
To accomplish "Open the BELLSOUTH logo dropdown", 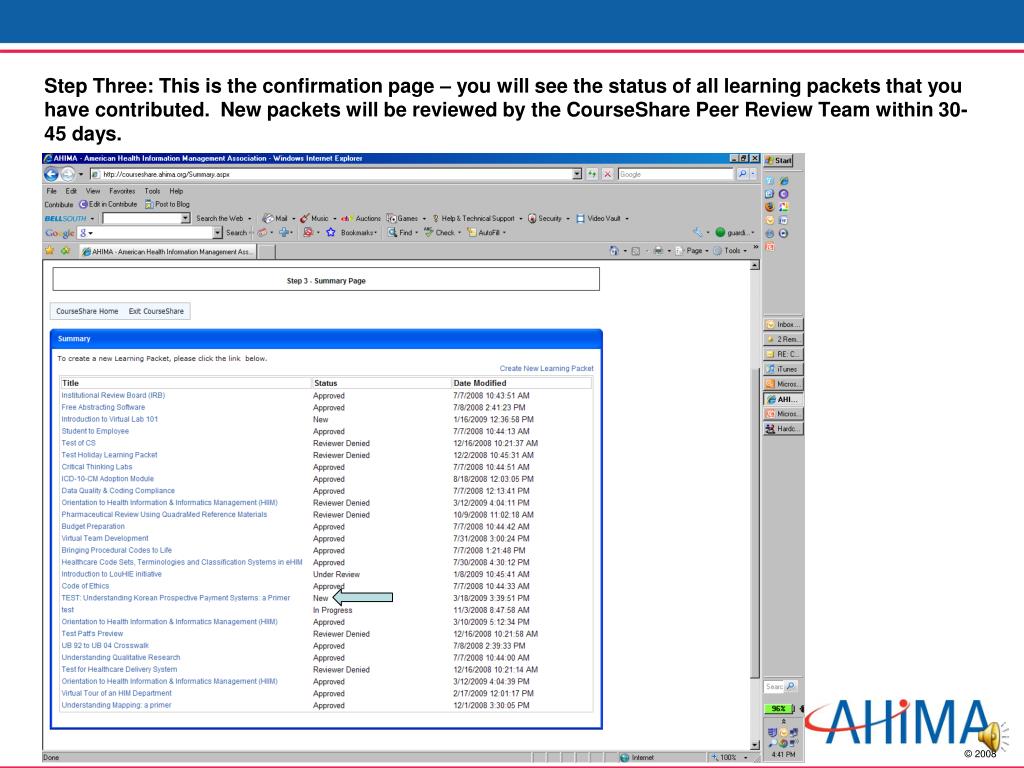I will 92,219.
